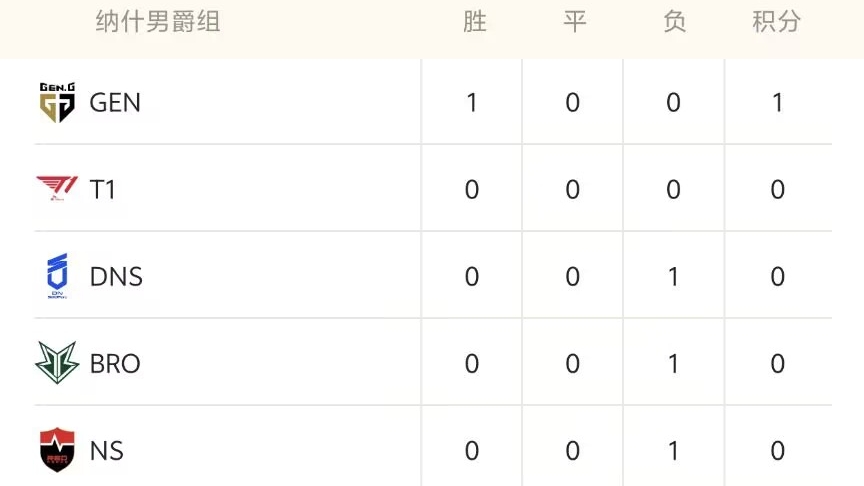
Task: Select the BRO team name
Action: [x=115, y=363]
